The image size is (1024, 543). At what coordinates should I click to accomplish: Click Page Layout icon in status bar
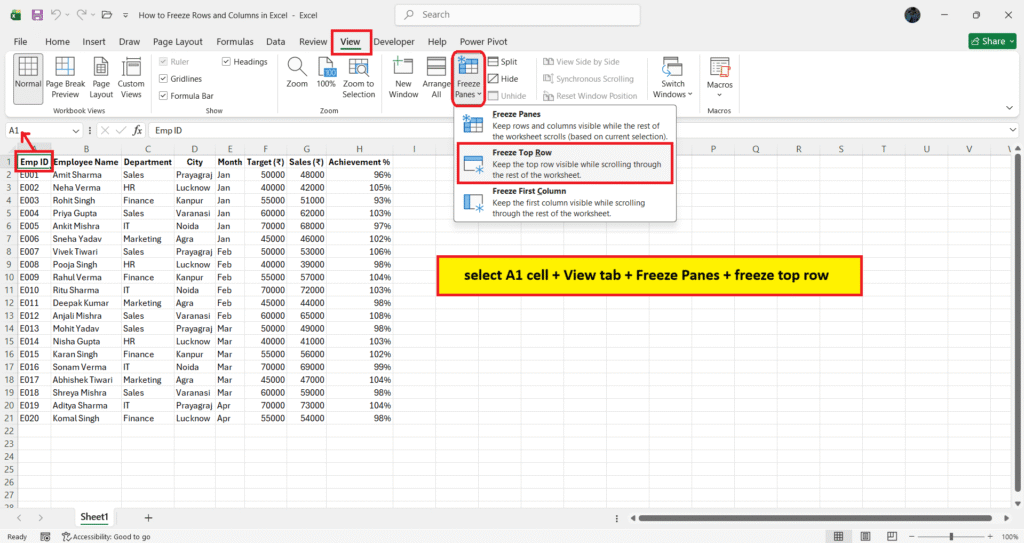click(x=865, y=536)
